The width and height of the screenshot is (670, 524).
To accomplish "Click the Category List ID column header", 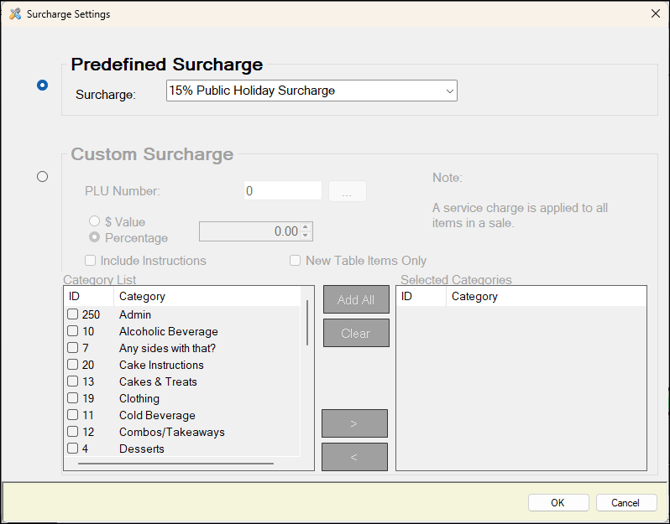I will click(89, 296).
